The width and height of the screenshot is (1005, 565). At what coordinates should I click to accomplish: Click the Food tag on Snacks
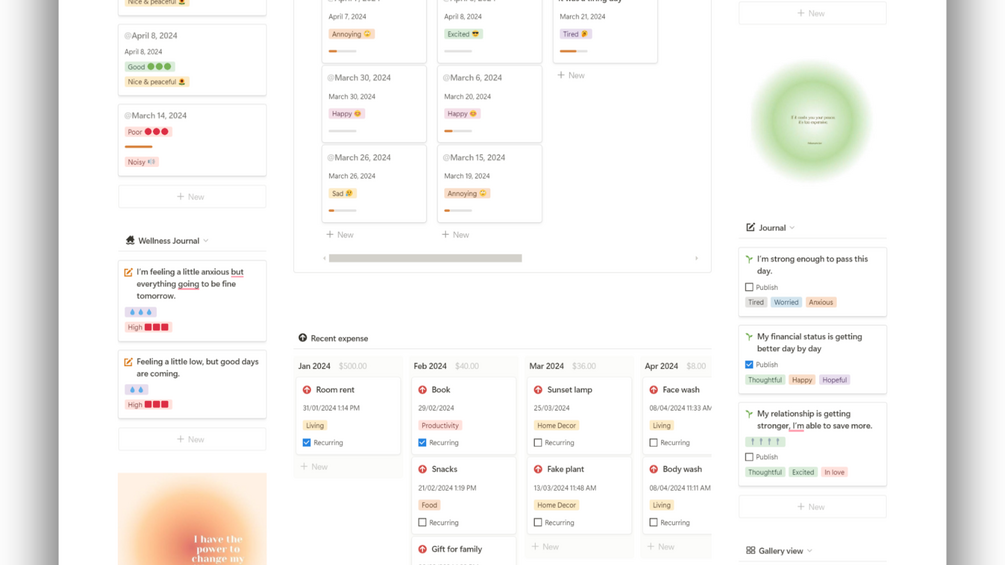click(x=429, y=505)
